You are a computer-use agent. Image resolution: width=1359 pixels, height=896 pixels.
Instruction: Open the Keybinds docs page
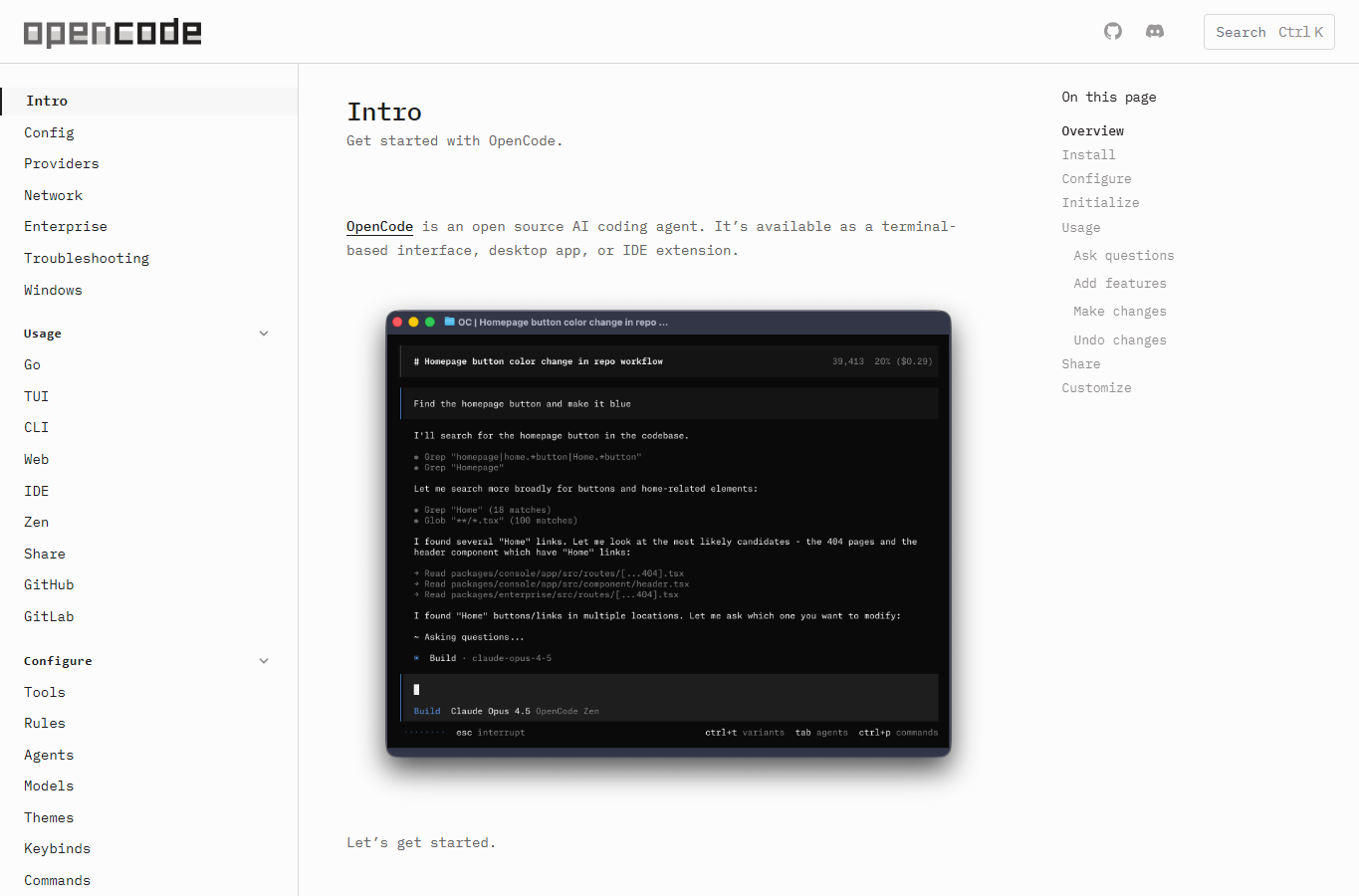[x=58, y=848]
